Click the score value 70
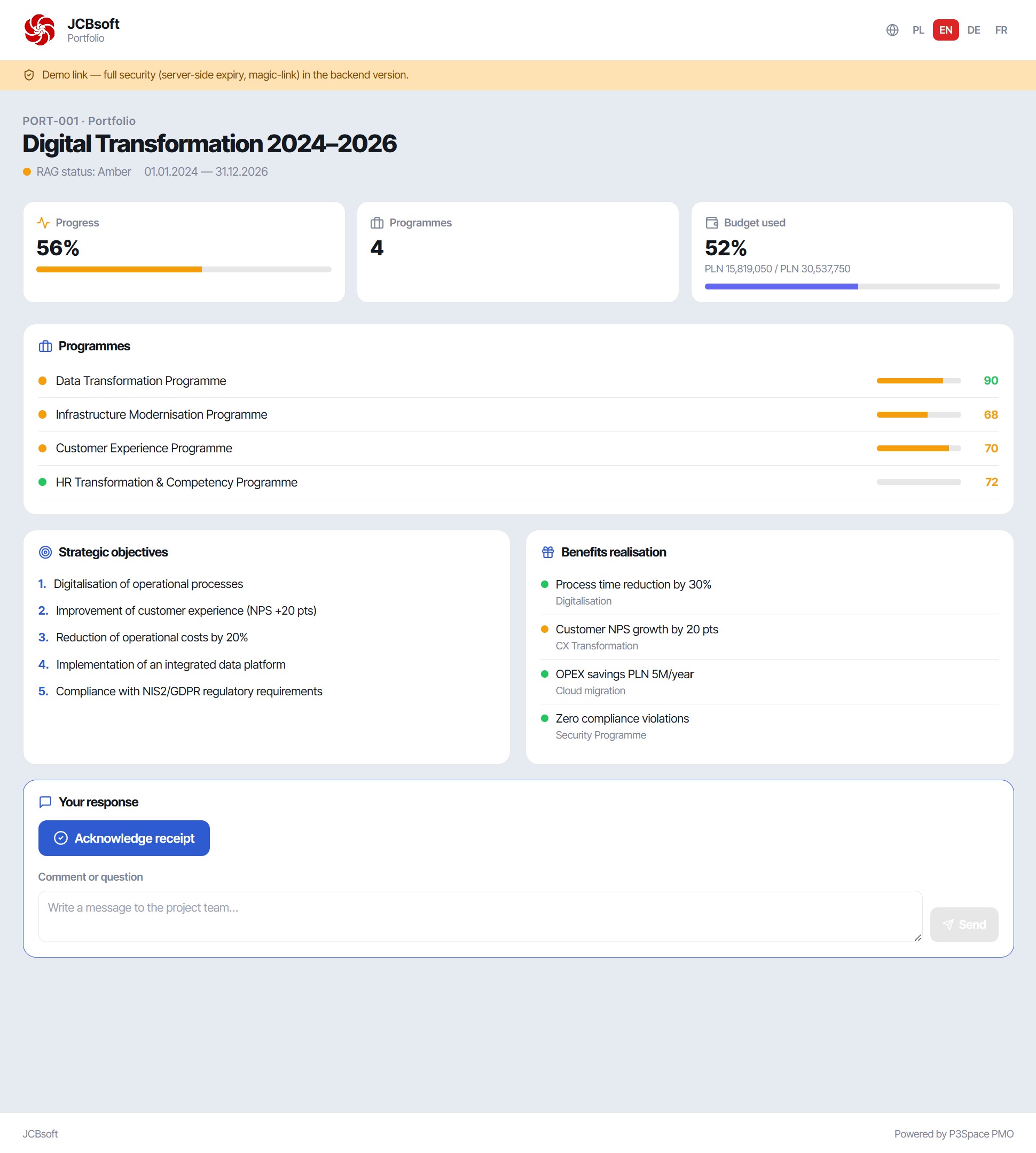 [991, 449]
